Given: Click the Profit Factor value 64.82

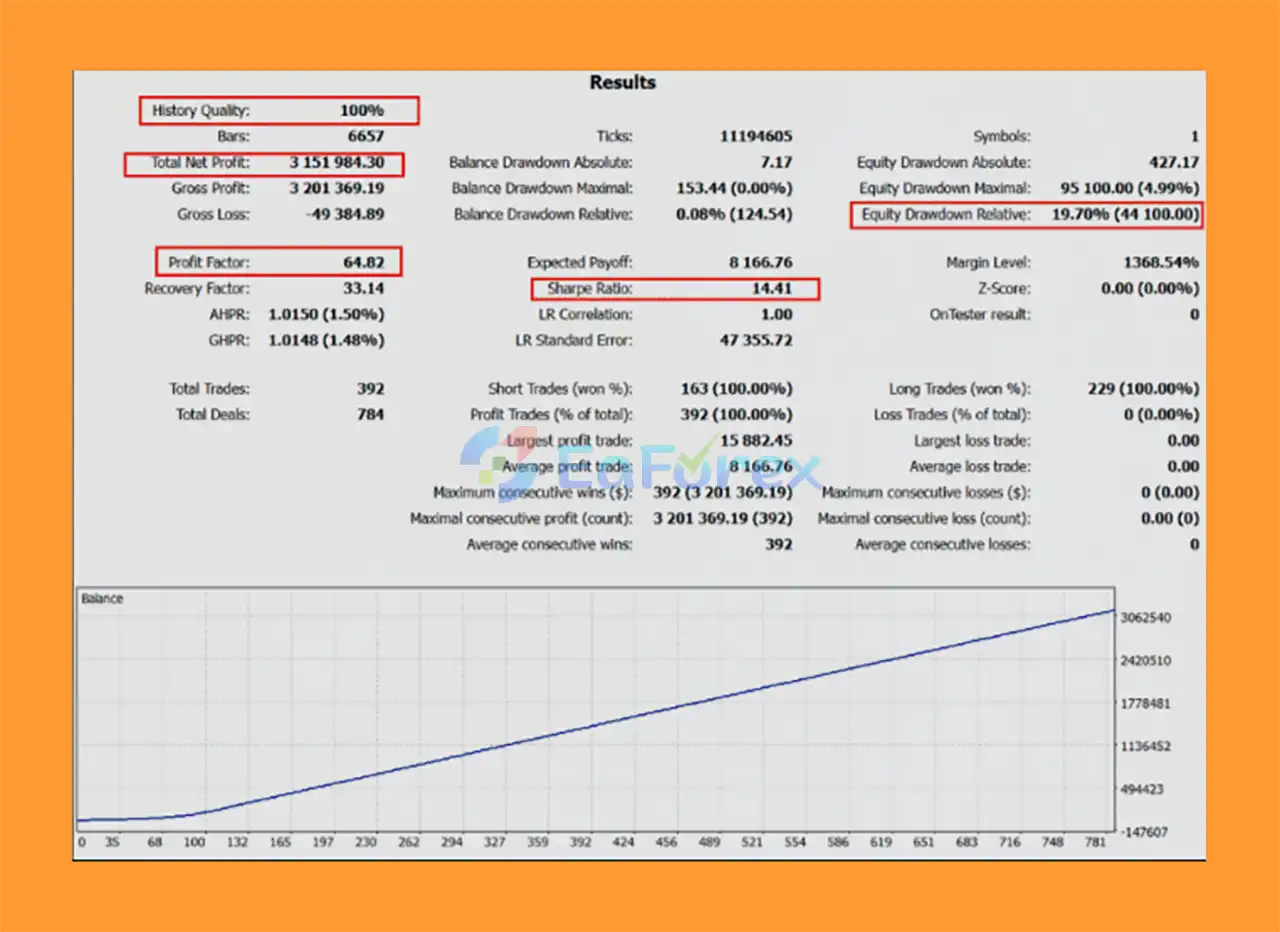Looking at the screenshot, I should (362, 263).
